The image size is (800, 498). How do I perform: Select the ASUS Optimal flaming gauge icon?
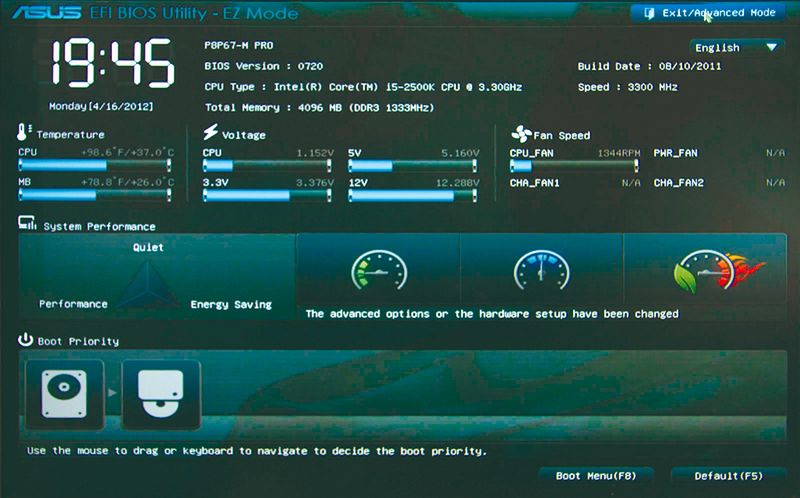717,270
